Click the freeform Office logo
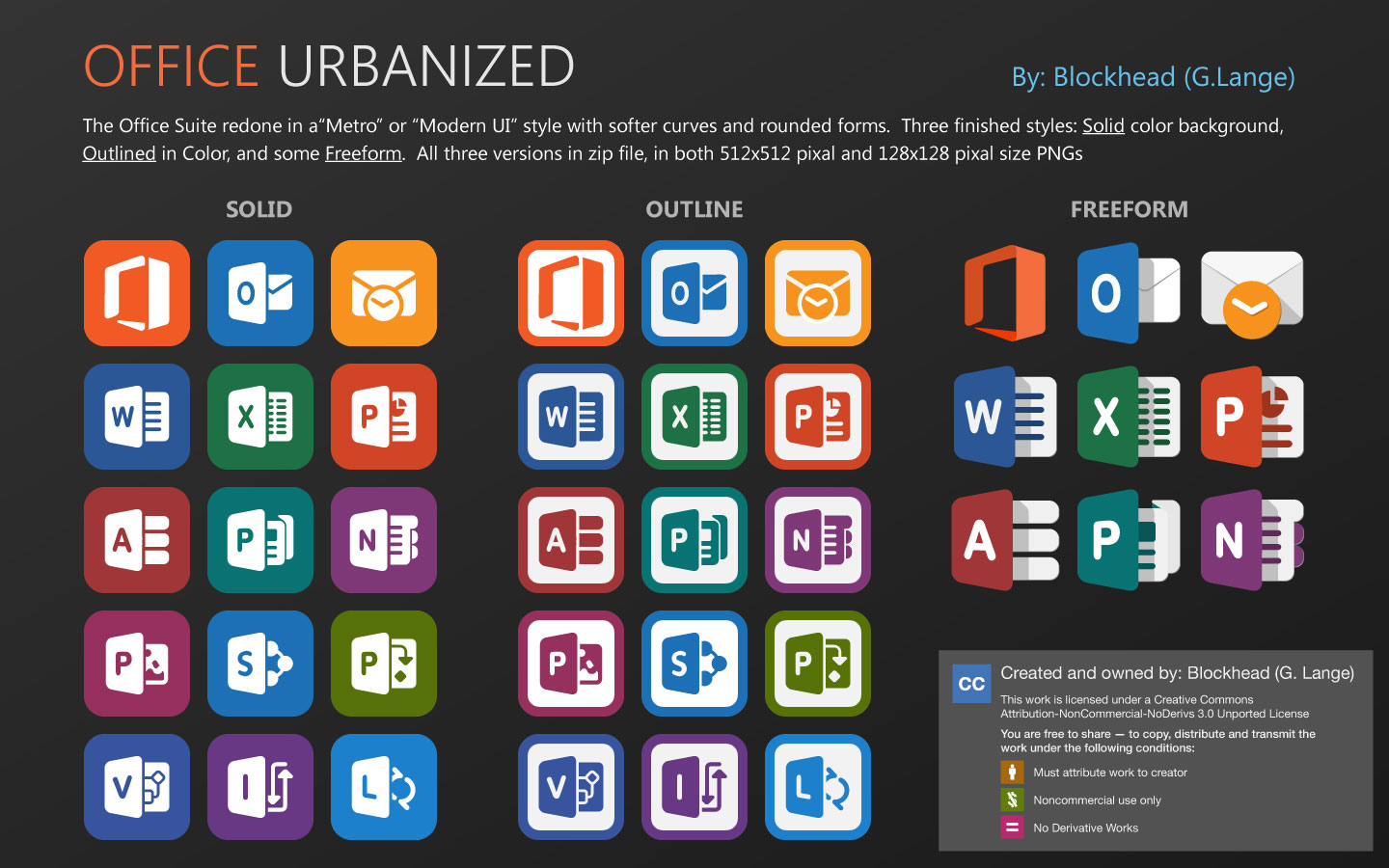 click(1005, 293)
